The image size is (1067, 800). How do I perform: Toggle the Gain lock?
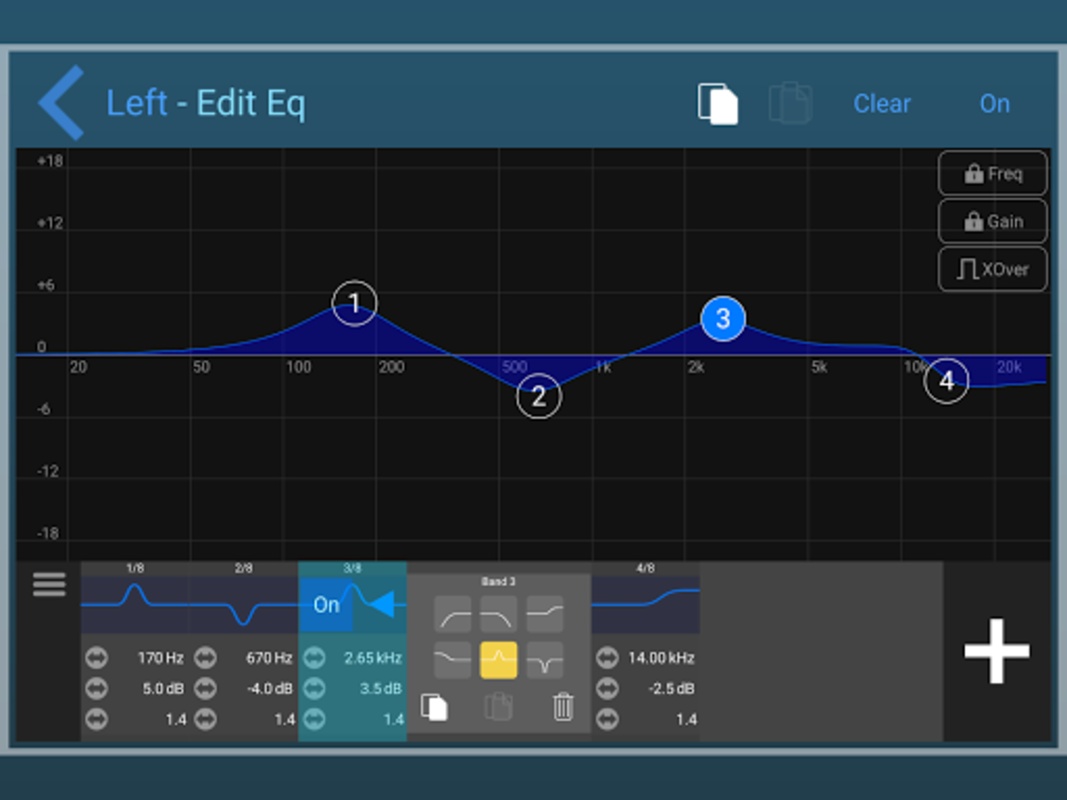coord(992,222)
